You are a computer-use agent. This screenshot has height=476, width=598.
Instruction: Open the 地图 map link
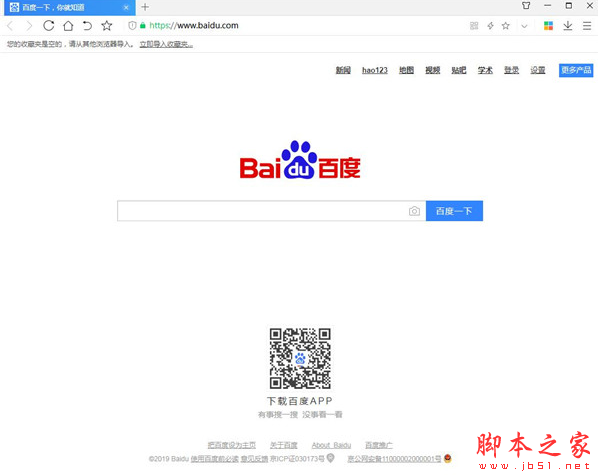pos(407,70)
